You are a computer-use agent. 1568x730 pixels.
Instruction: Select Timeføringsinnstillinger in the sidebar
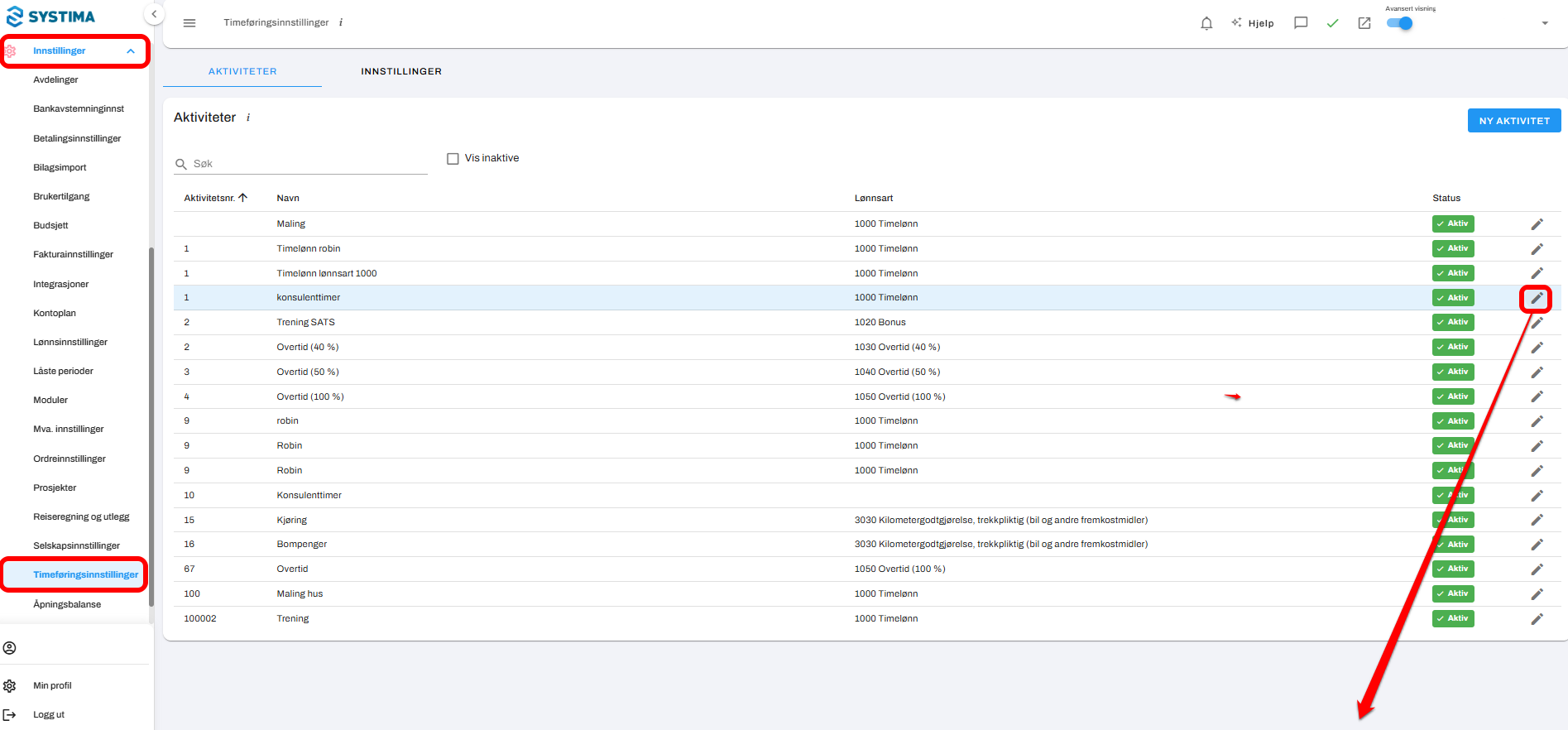[86, 574]
